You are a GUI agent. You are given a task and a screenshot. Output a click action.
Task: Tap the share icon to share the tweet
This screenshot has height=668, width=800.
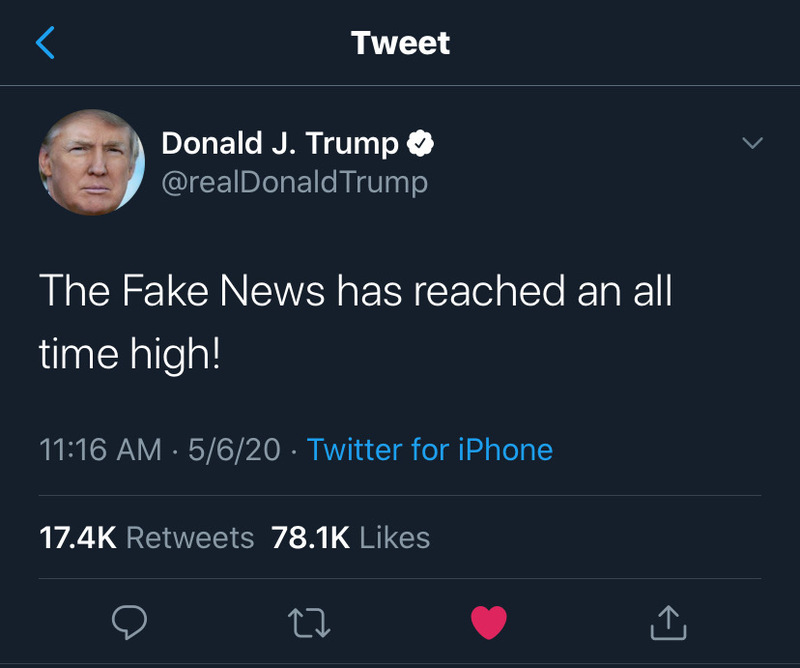(x=668, y=624)
